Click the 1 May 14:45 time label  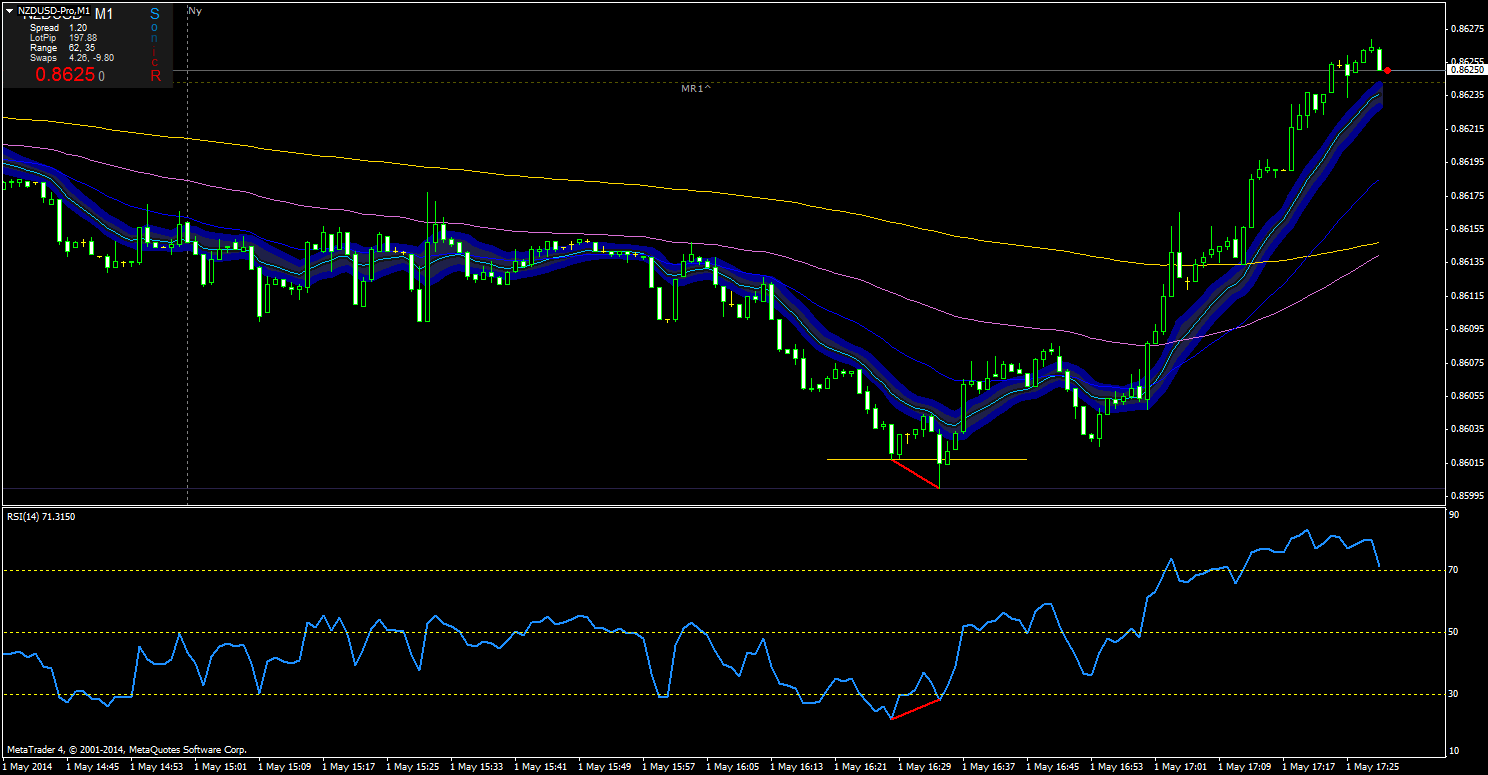click(x=92, y=767)
